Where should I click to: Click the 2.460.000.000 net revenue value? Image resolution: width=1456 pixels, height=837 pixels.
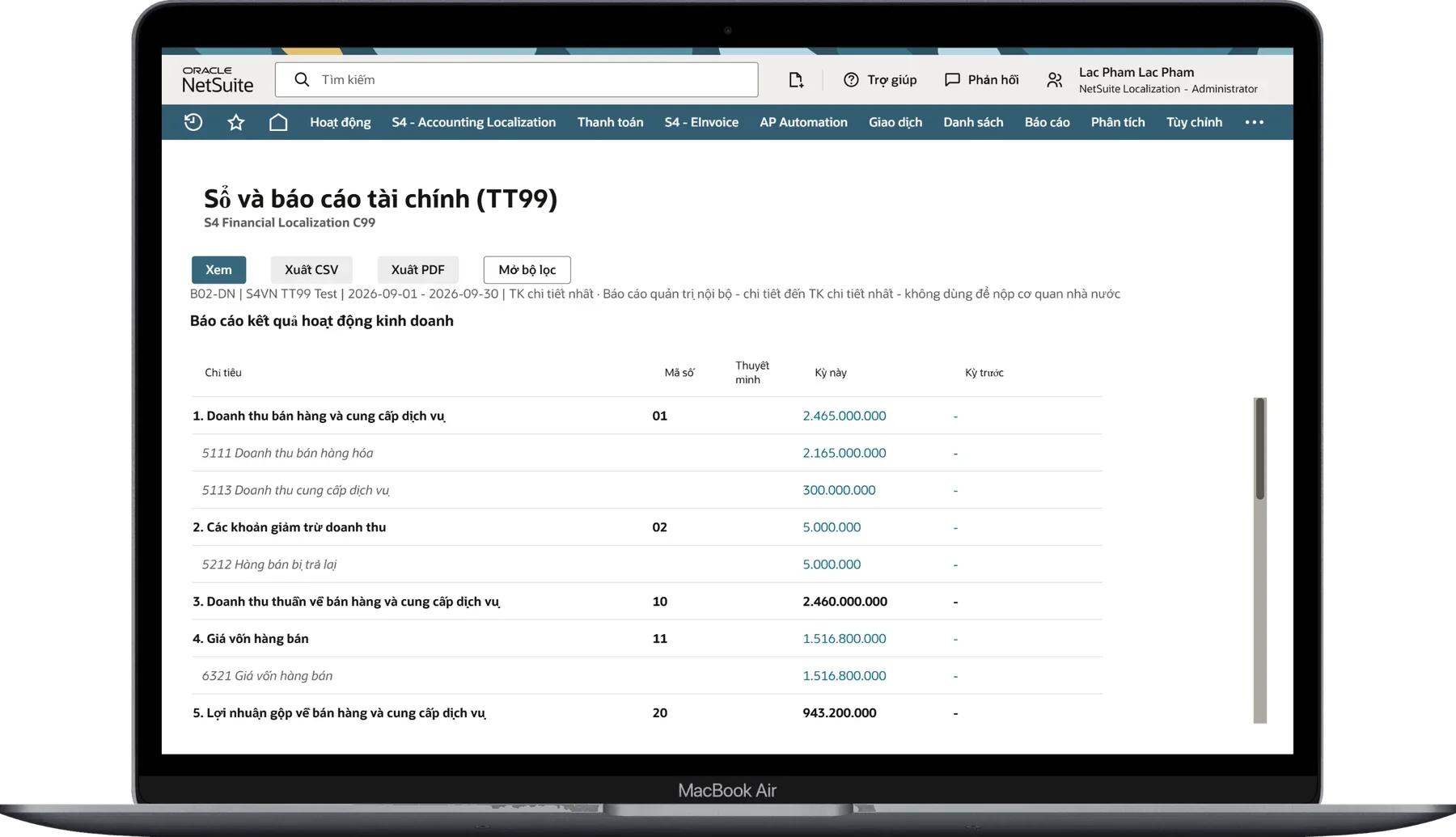click(845, 602)
